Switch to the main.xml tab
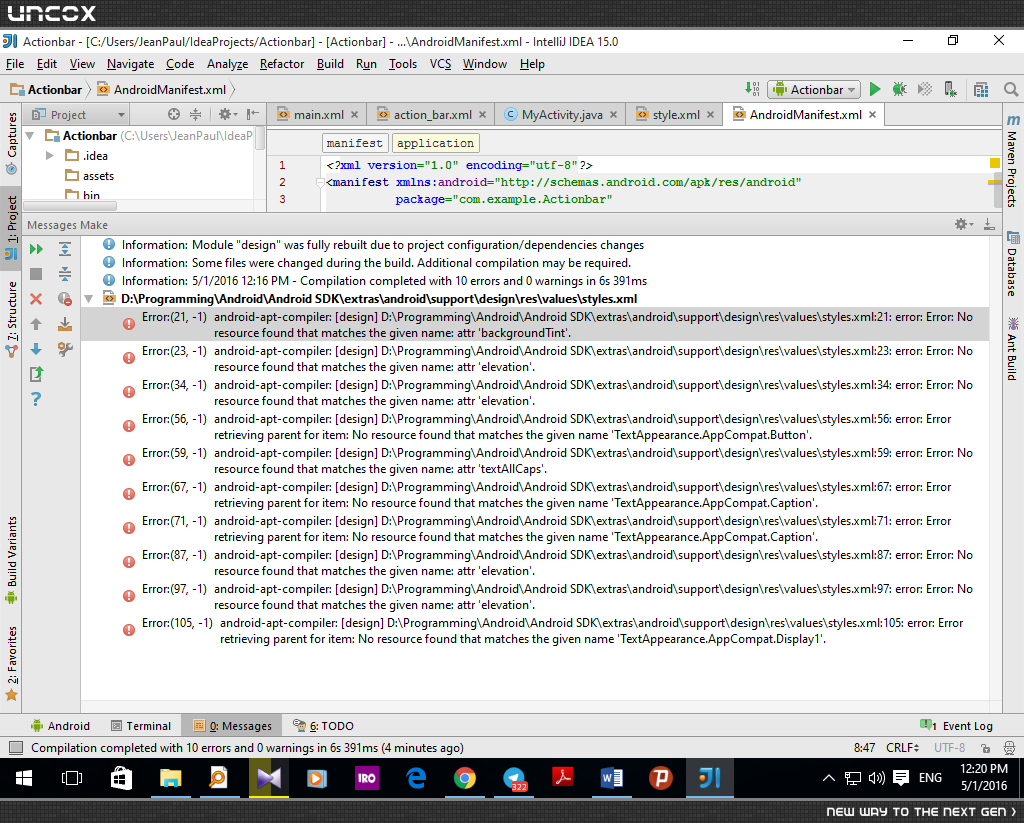Screen dimensions: 1024x823 click(318, 115)
